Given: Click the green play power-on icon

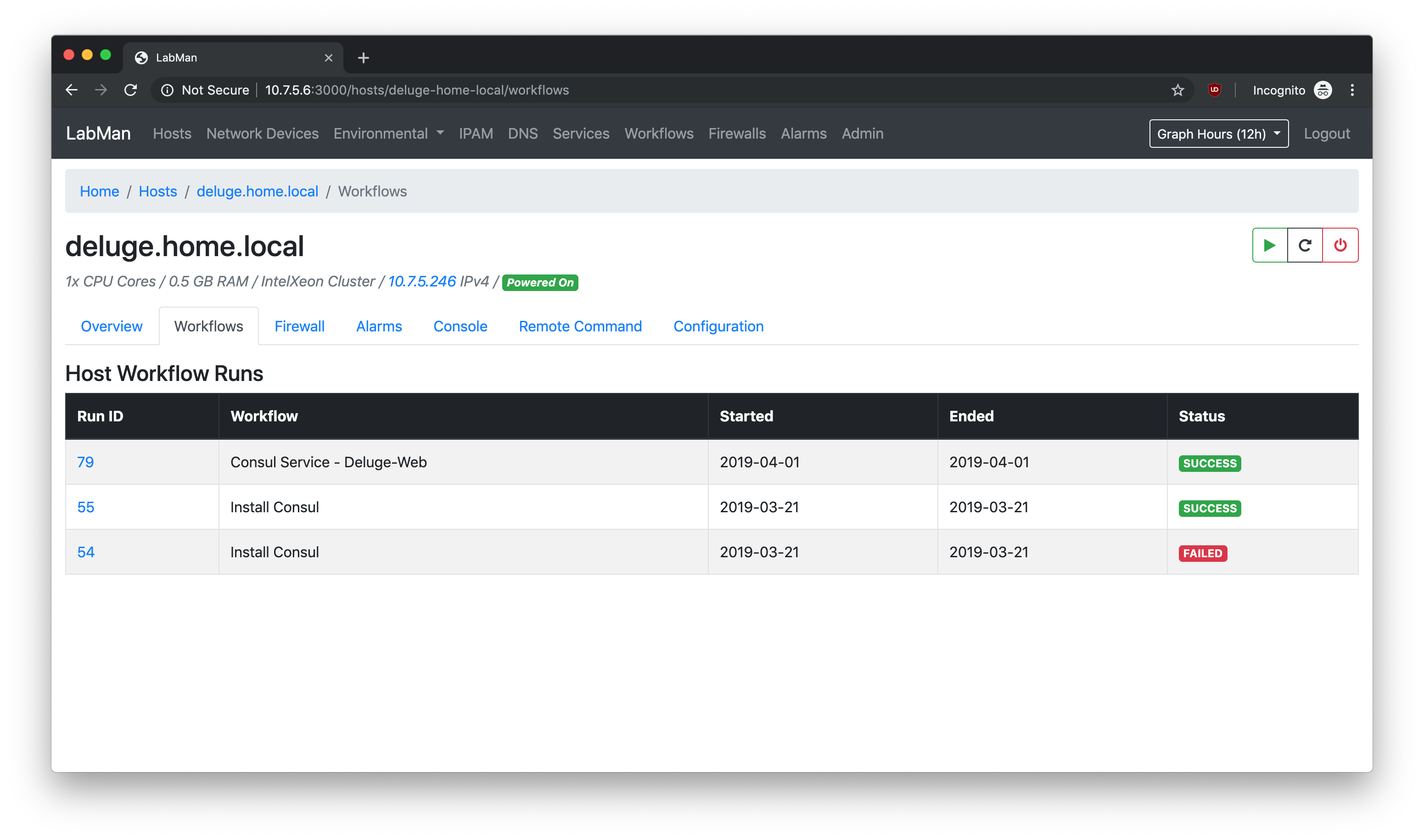Looking at the screenshot, I should 1269,245.
